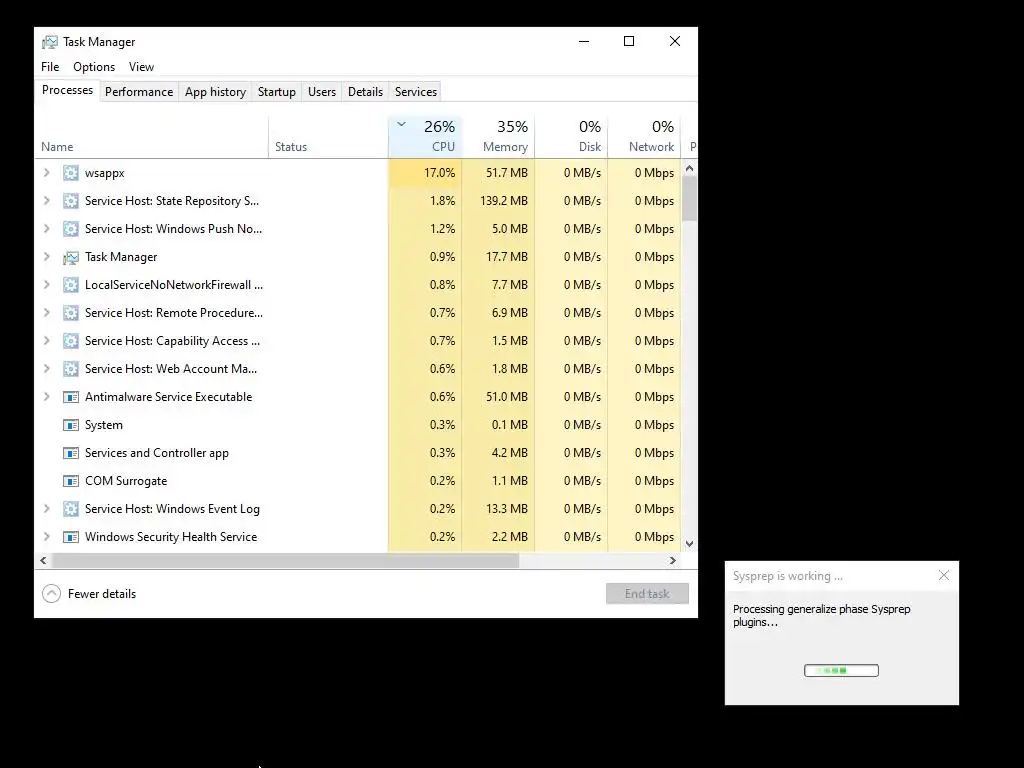Click the scroll up arrow of process list
This screenshot has width=1024, height=768.
689,168
